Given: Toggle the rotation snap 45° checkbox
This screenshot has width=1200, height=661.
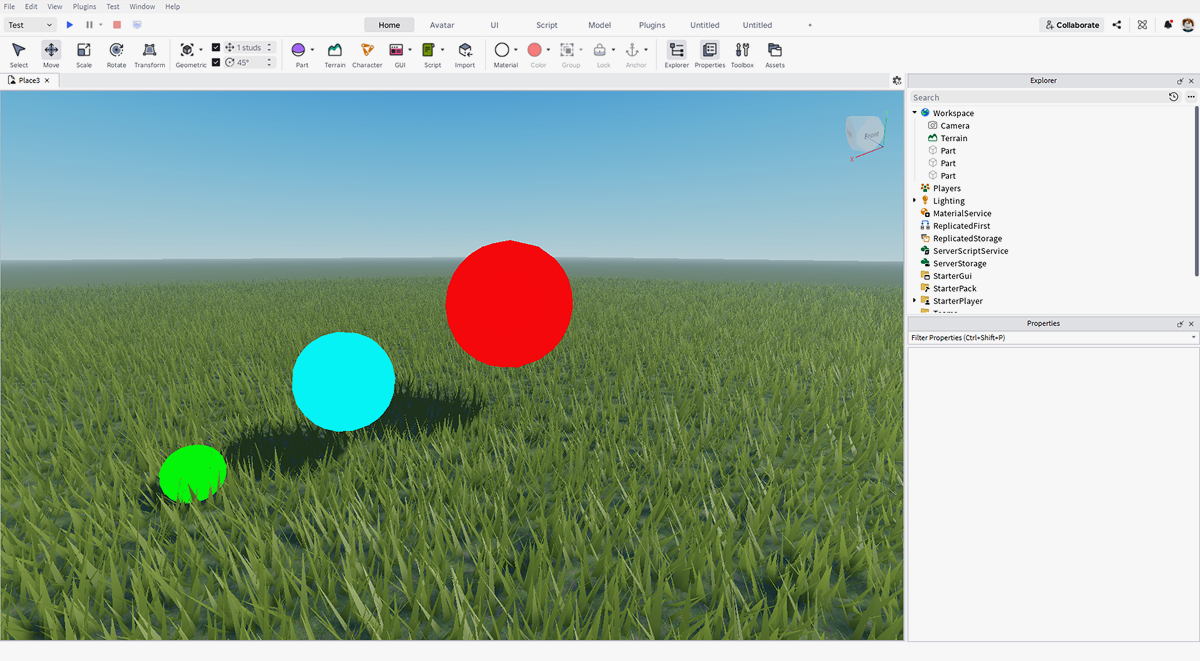Looking at the screenshot, I should 216,62.
